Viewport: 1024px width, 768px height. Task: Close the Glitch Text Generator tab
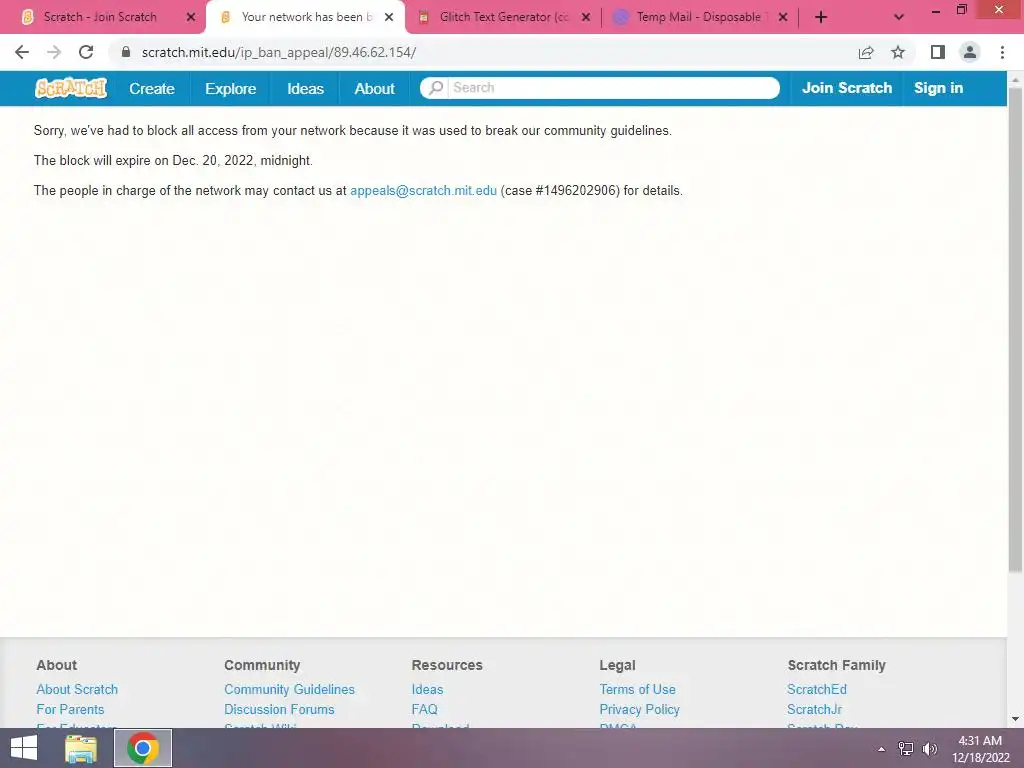click(x=586, y=17)
